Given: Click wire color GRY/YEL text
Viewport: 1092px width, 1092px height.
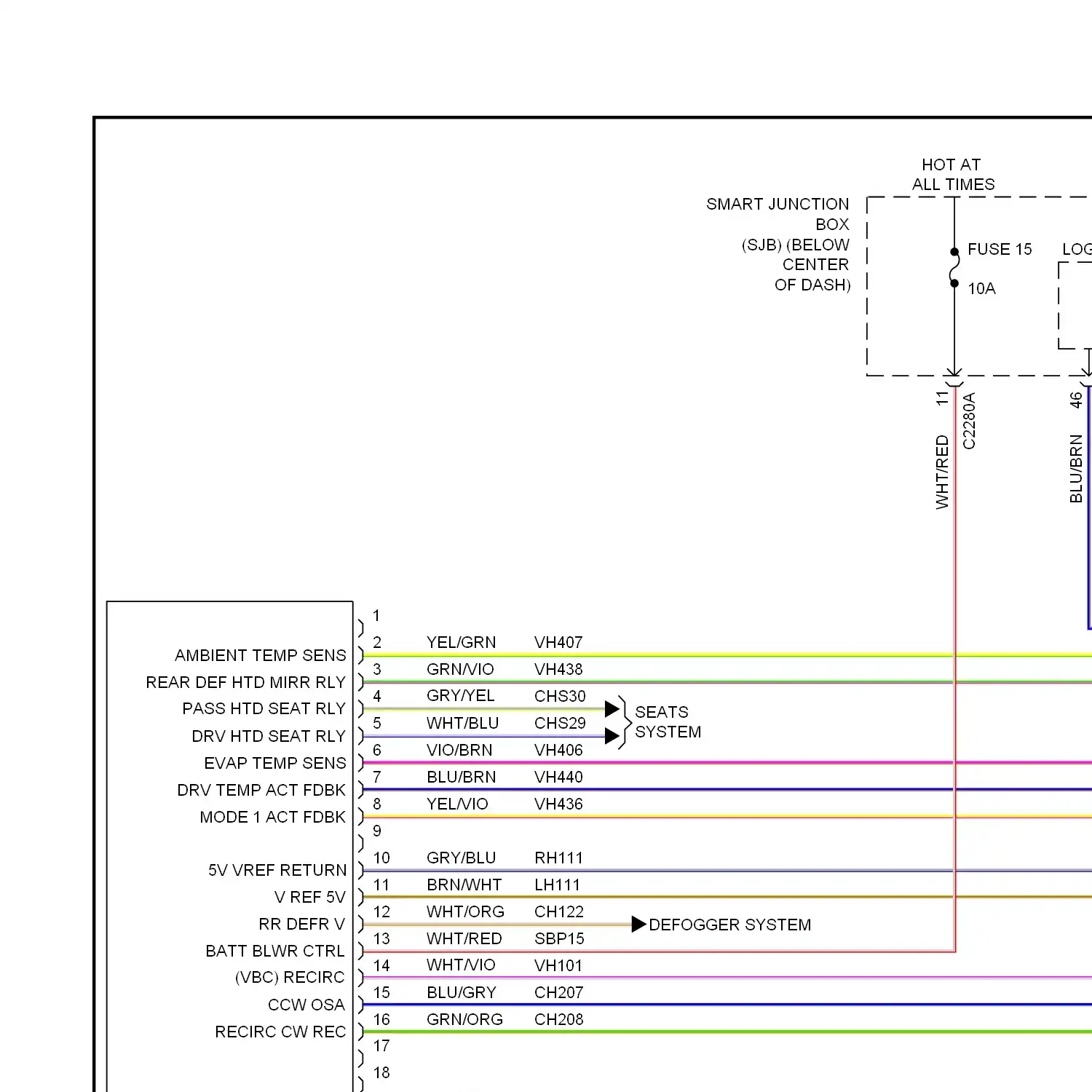Looking at the screenshot, I should point(460,695).
